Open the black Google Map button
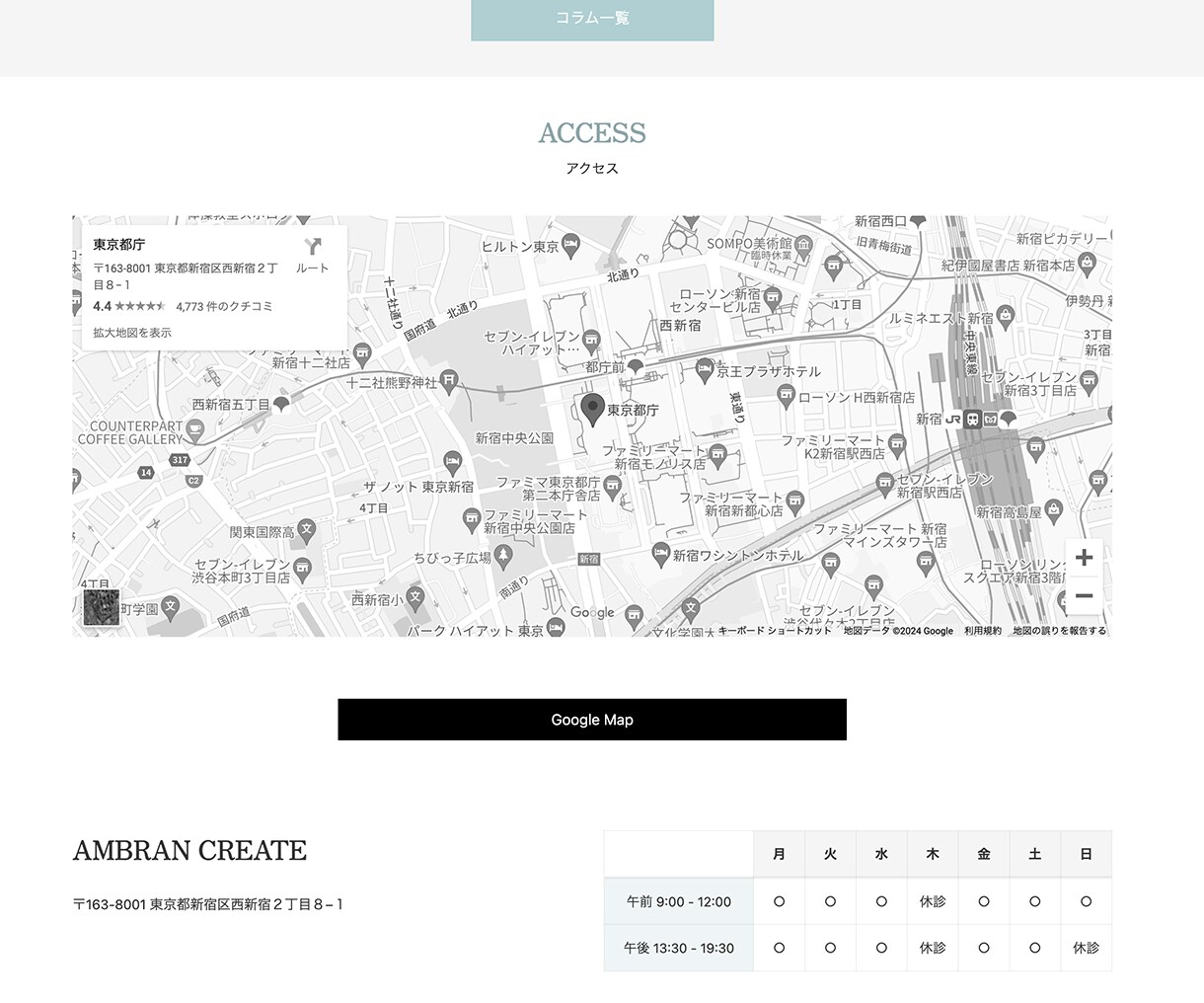The image size is (1204, 1003). pos(592,720)
